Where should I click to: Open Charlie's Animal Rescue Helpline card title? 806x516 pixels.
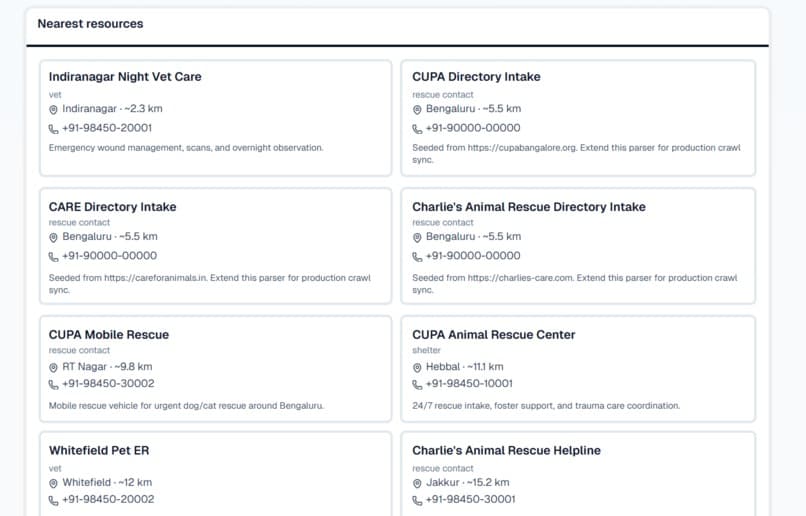pyautogui.click(x=506, y=450)
